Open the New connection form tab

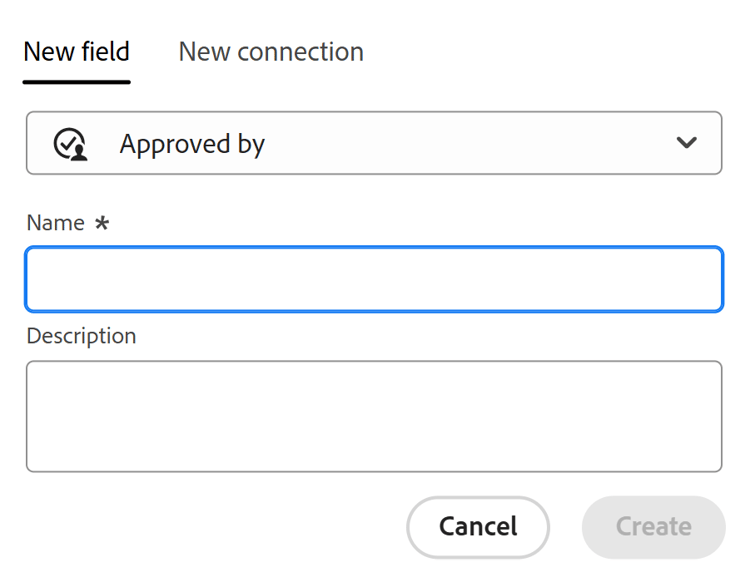pyautogui.click(x=271, y=52)
